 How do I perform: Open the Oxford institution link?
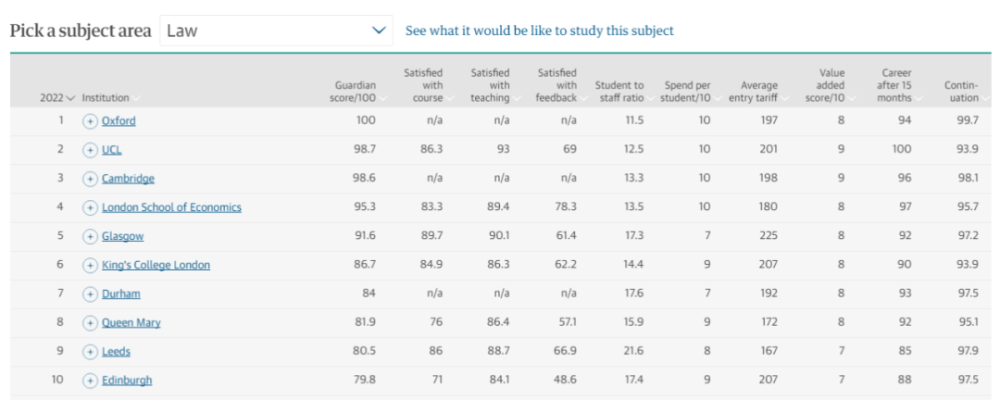coord(118,121)
